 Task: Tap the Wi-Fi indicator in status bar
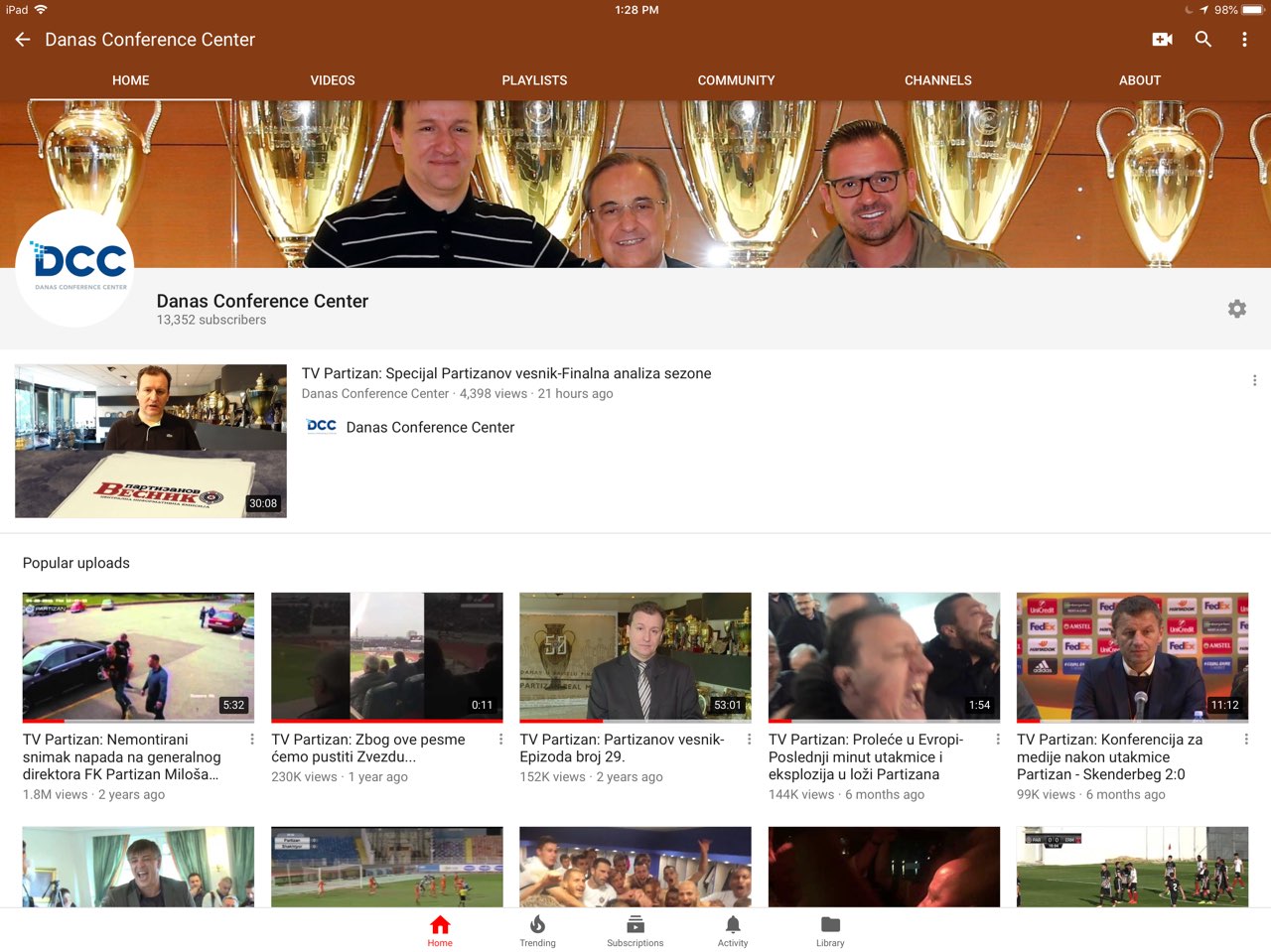point(41,10)
